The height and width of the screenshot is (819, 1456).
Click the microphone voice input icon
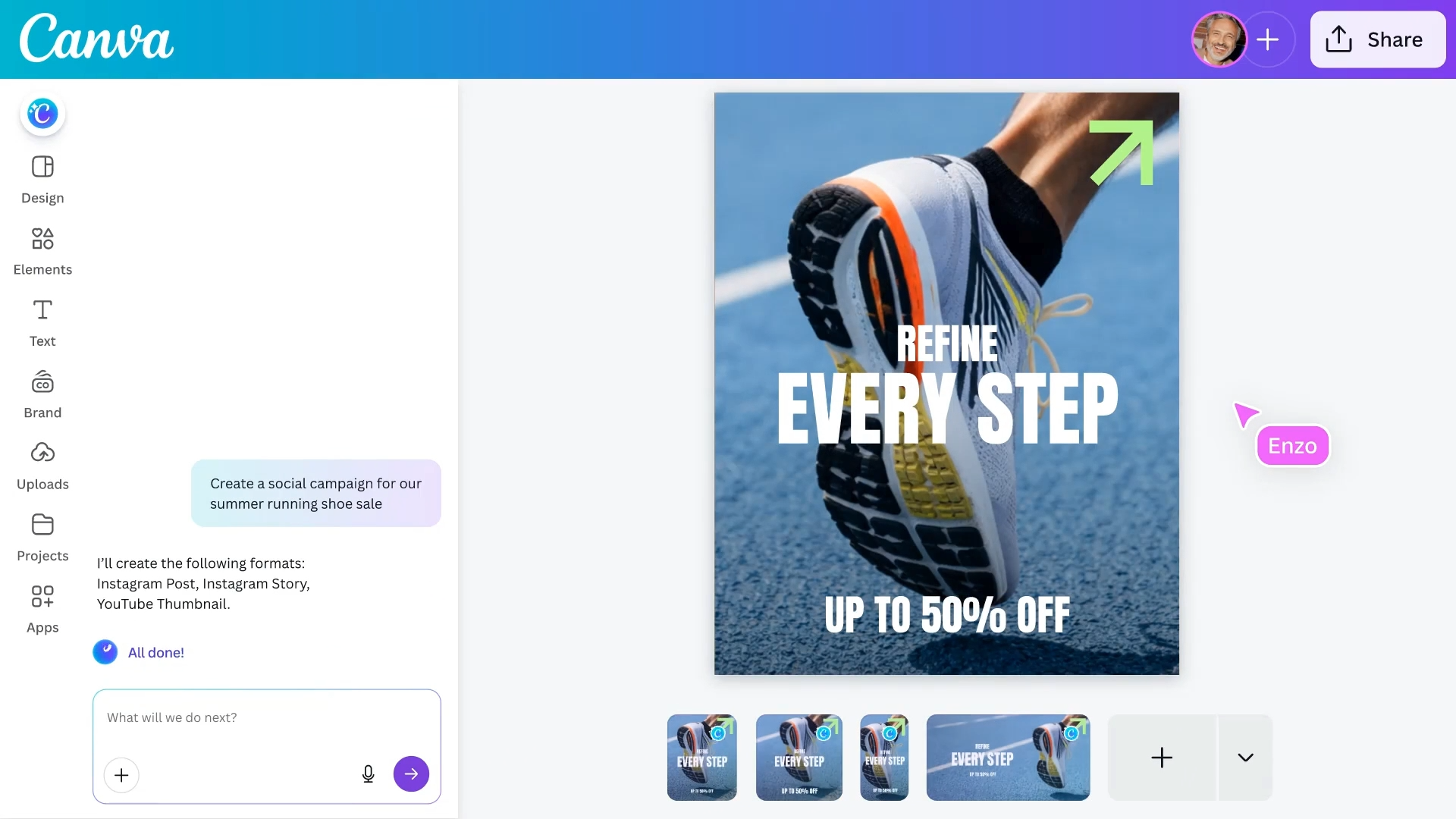[x=368, y=774]
